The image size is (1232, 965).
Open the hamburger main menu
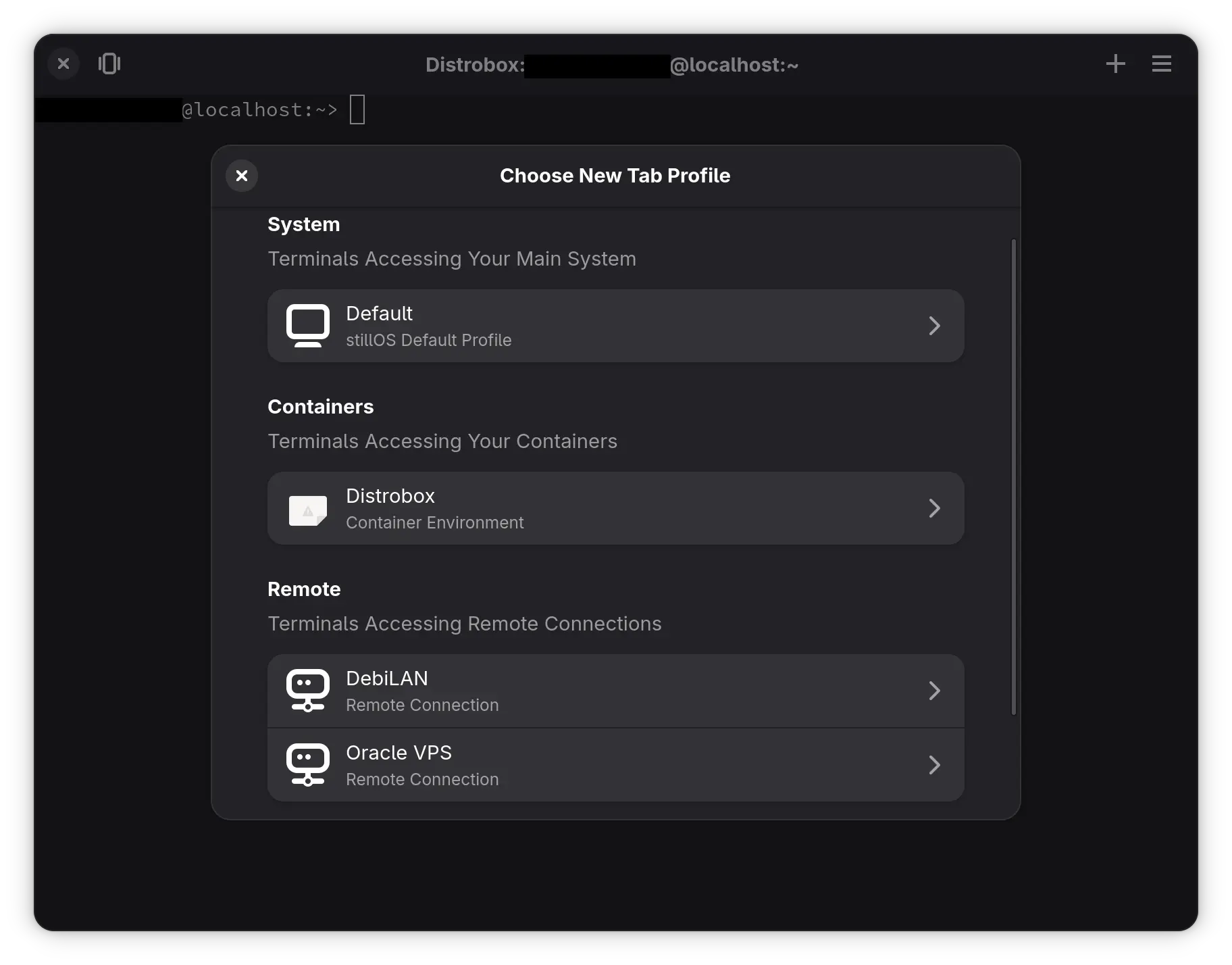(1161, 64)
